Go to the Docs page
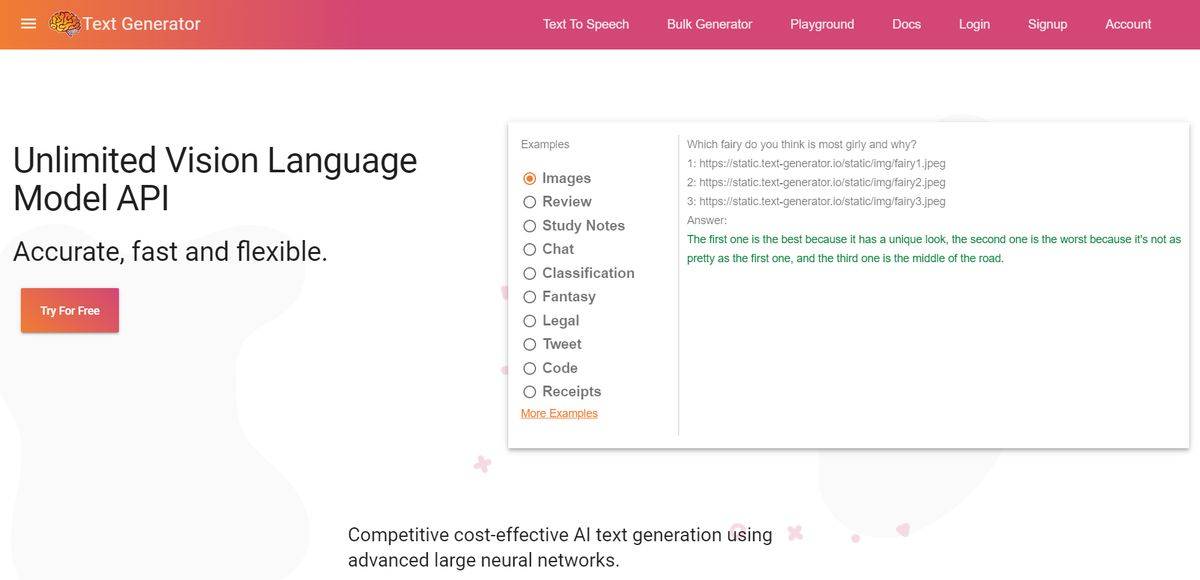1200x580 pixels. coord(906,23)
